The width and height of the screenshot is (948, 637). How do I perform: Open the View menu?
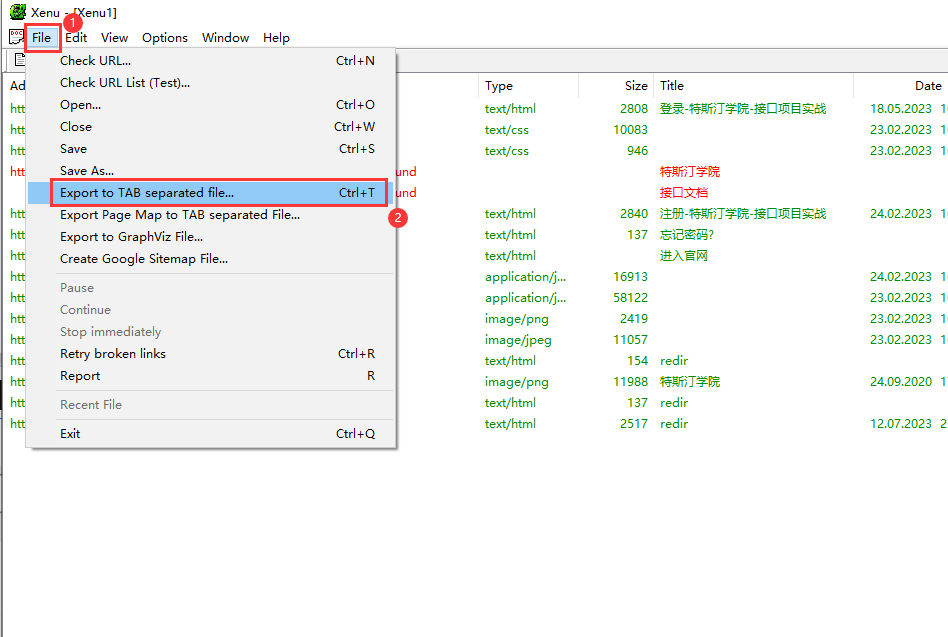[x=114, y=37]
